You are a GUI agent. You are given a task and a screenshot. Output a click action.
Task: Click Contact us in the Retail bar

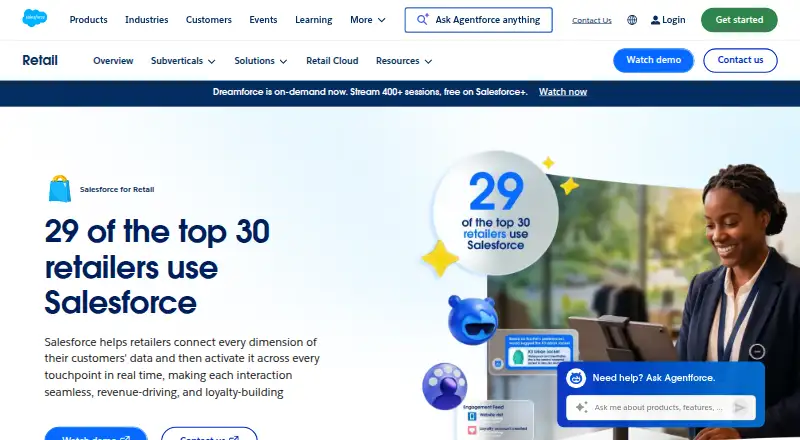click(x=740, y=60)
